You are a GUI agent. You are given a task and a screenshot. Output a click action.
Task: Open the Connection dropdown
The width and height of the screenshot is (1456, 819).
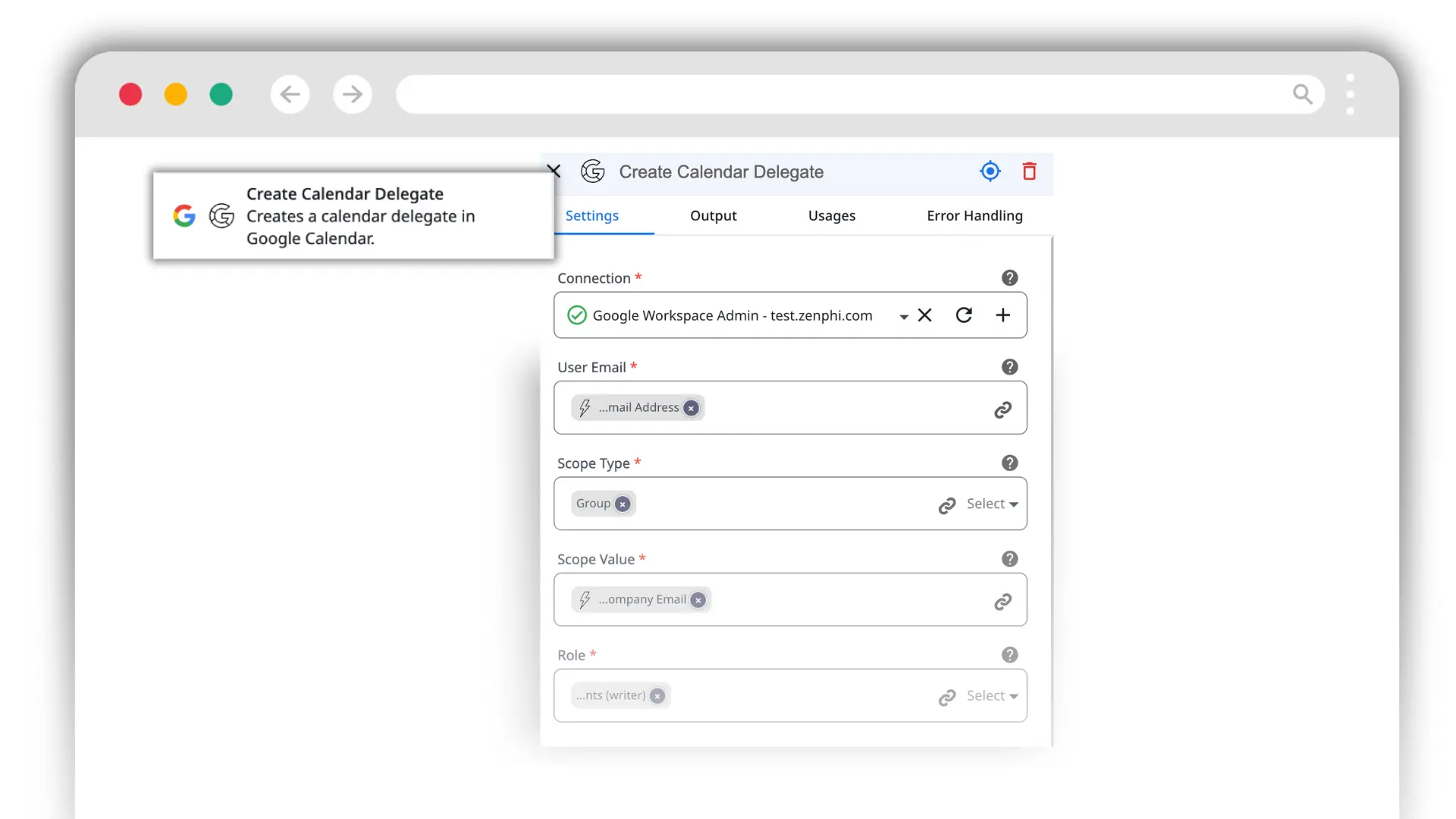click(x=904, y=316)
